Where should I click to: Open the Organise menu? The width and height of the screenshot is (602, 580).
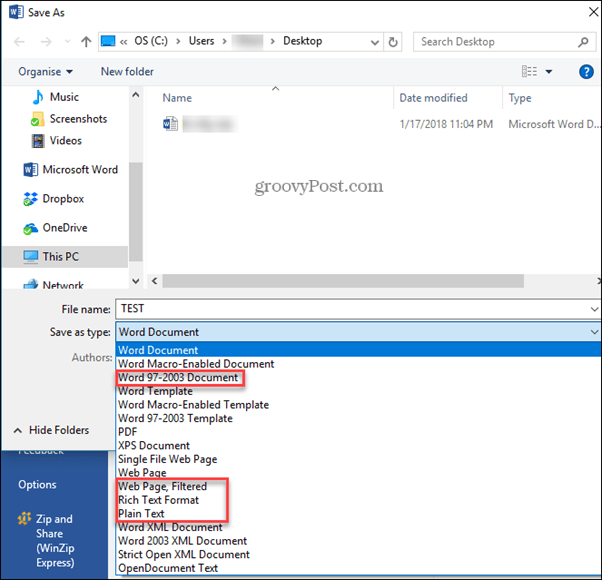tap(45, 71)
